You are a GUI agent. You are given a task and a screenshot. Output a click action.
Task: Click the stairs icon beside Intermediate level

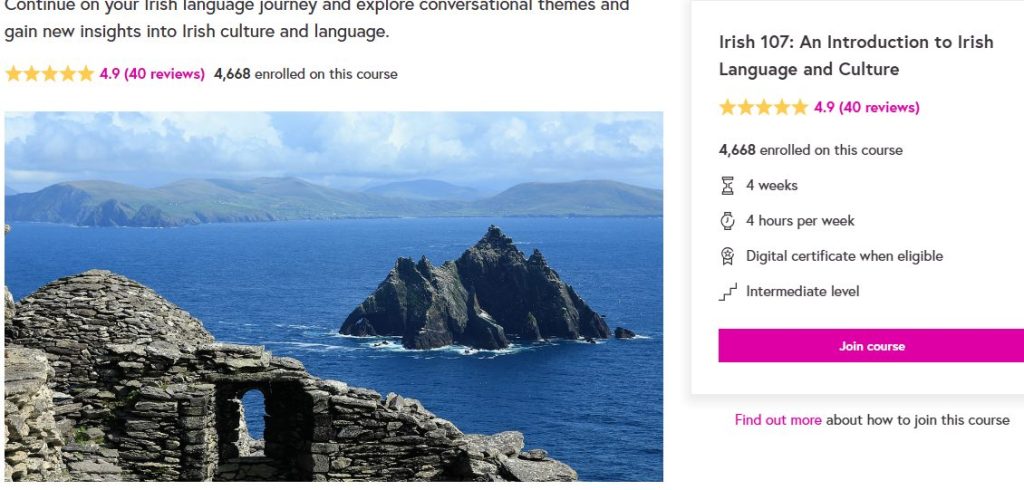point(727,292)
